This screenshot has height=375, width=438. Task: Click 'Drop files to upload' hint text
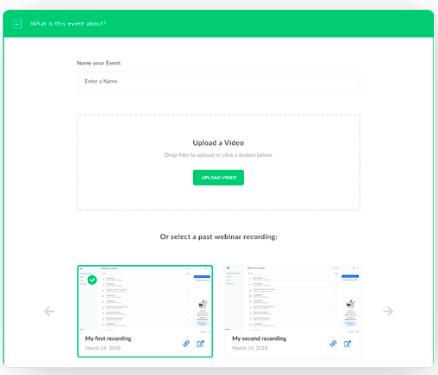pos(218,155)
